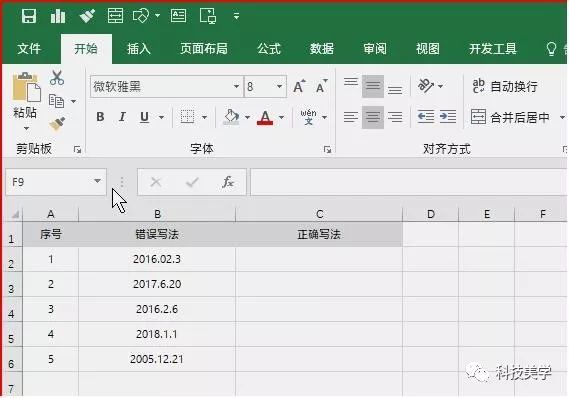Viewport: 569px width, 398px height.
Task: Switch to the 视图 tab
Action: (428, 48)
